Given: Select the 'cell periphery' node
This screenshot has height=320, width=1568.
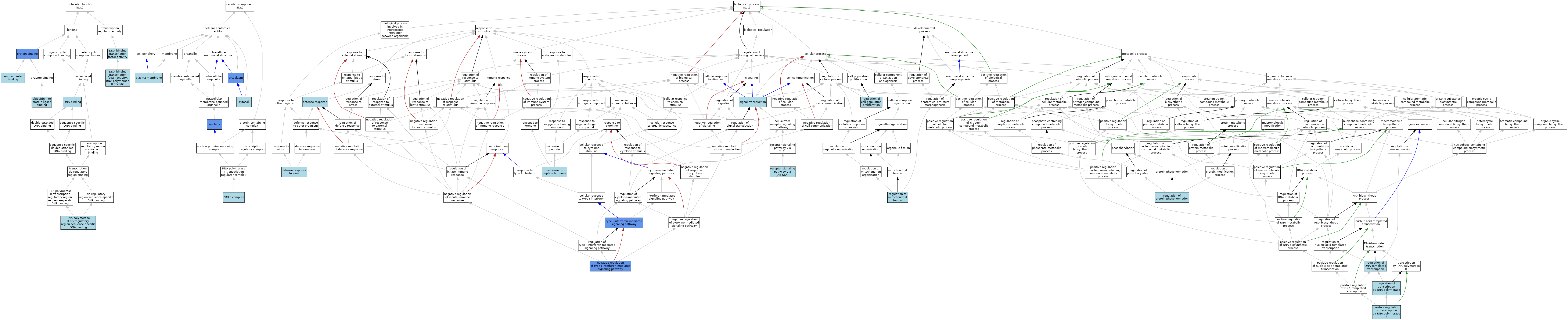Looking at the screenshot, I should pos(146,54).
